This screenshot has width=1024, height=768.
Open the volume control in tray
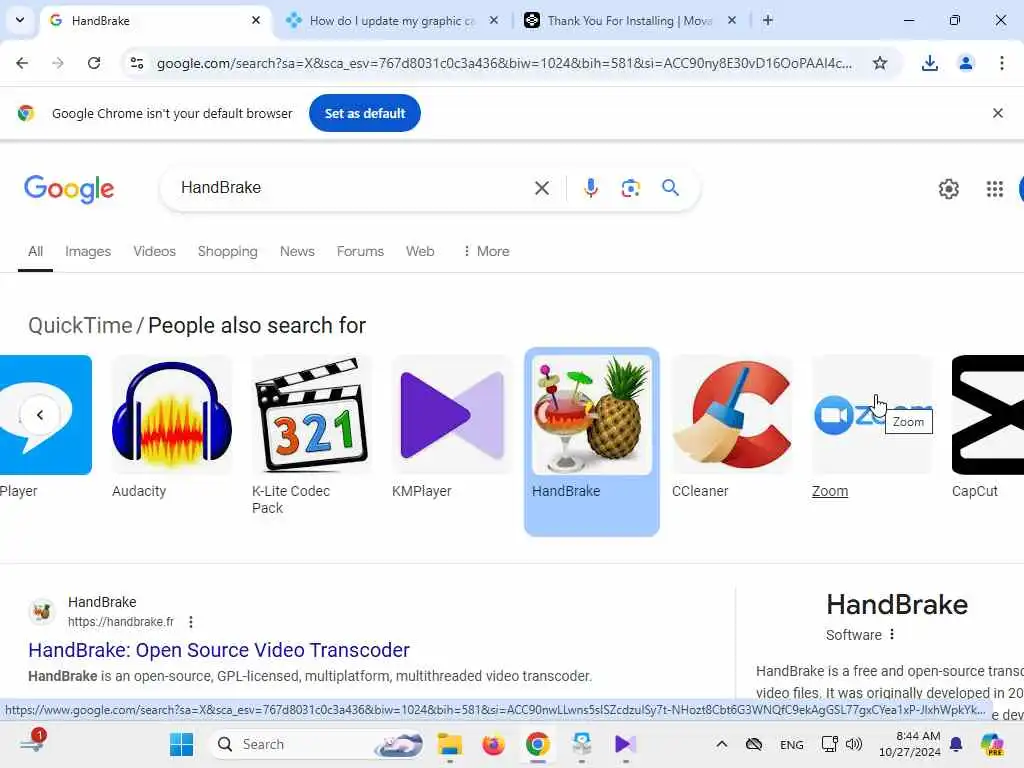pos(854,744)
